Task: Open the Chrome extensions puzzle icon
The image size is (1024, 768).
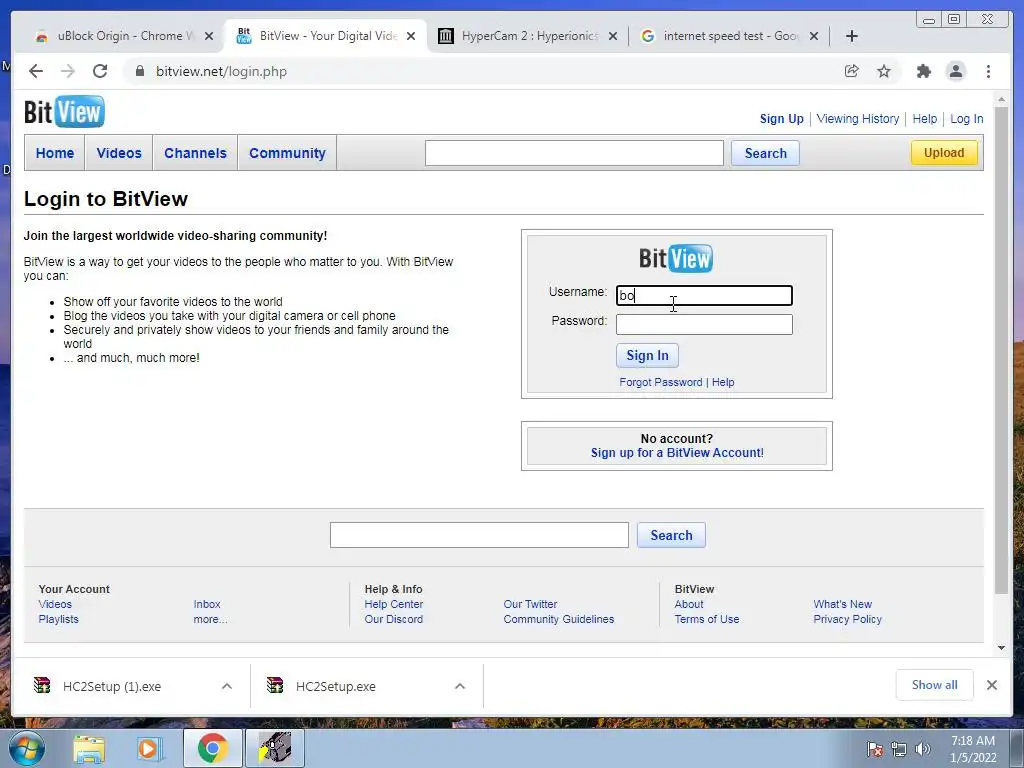Action: tap(923, 71)
